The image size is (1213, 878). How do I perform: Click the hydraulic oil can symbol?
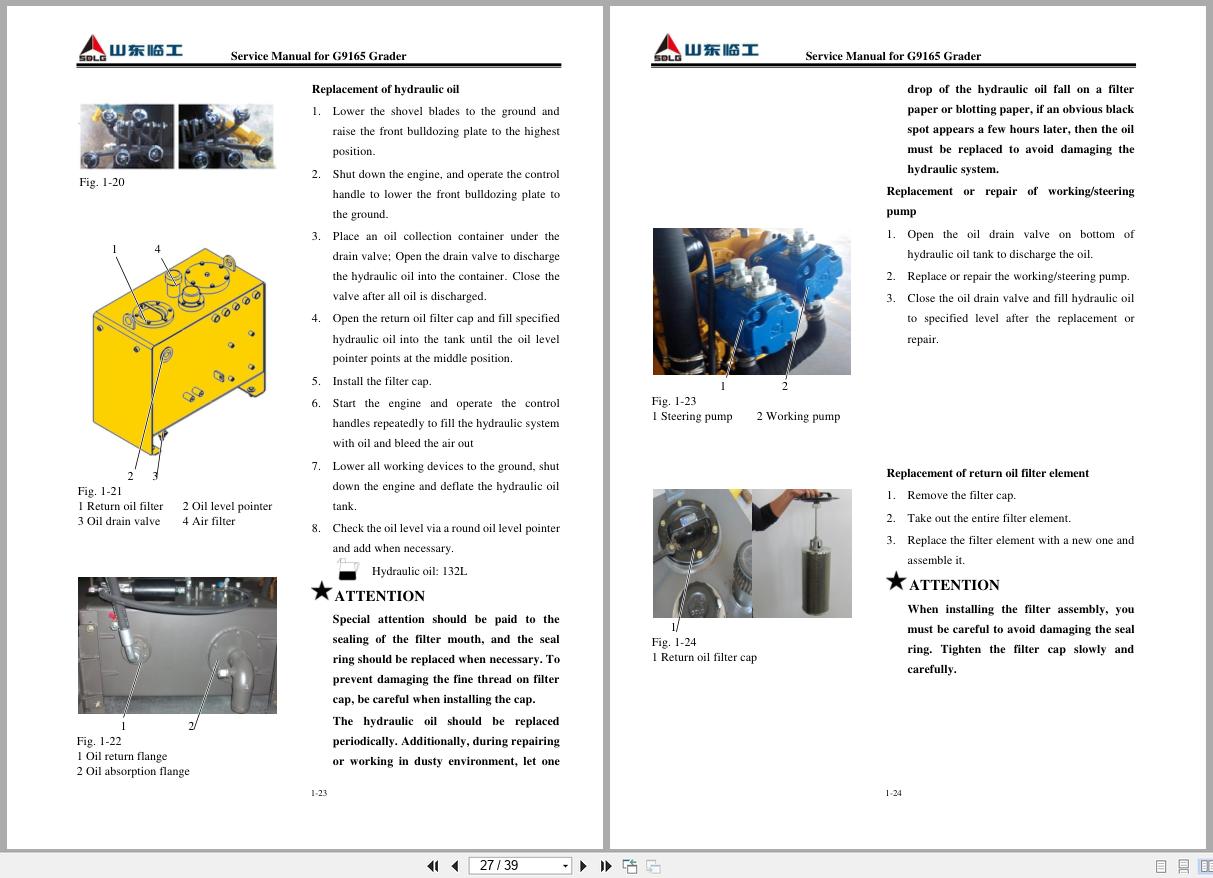coord(347,568)
